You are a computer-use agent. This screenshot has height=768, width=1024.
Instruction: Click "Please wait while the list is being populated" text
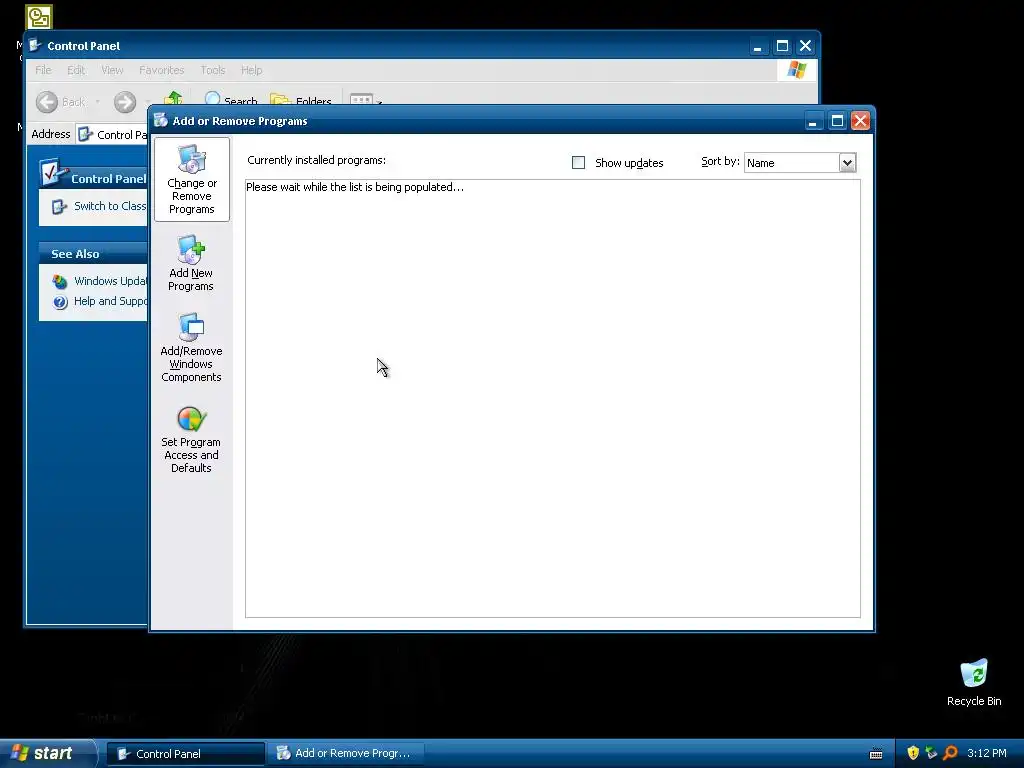click(x=355, y=187)
